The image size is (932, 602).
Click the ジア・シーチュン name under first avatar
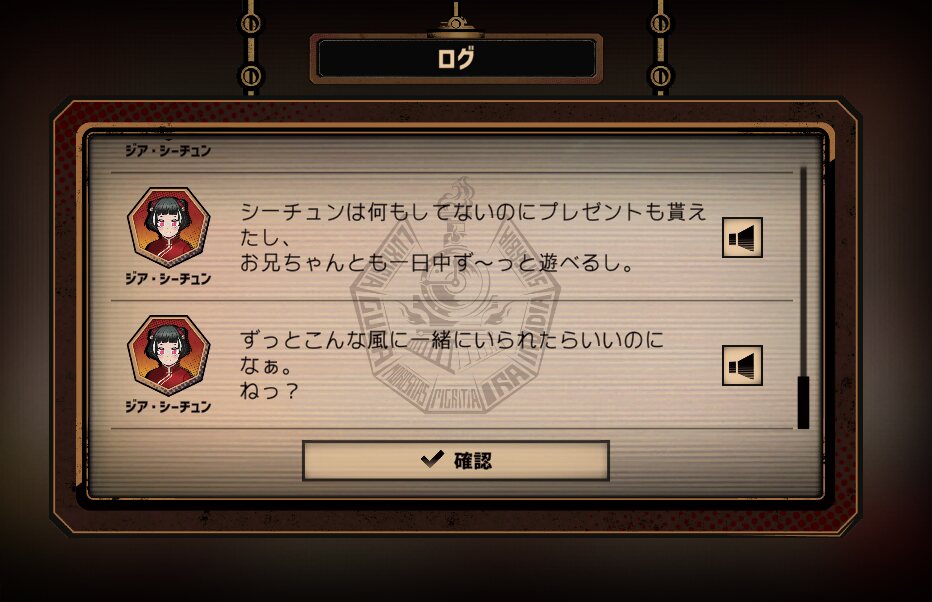pos(168,279)
